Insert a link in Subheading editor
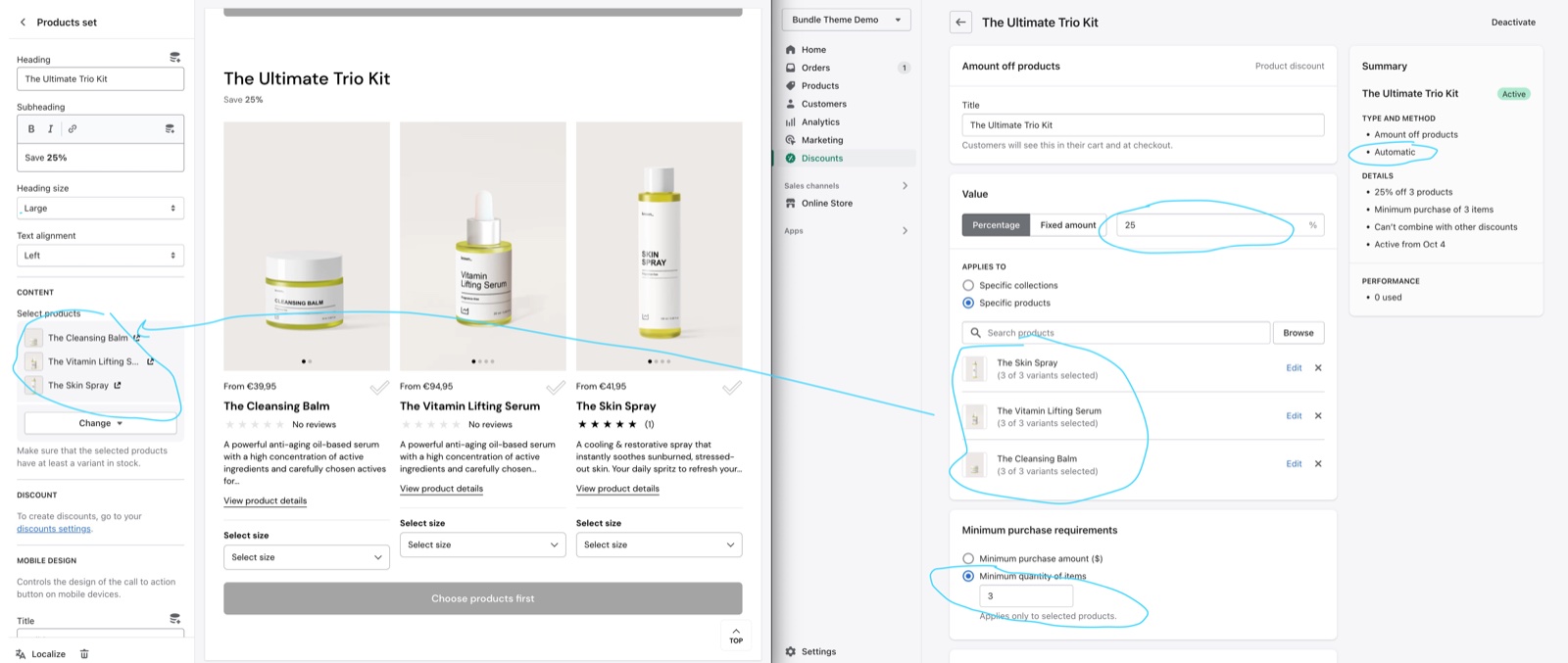Viewport: 1568px width, 663px height. point(73,128)
